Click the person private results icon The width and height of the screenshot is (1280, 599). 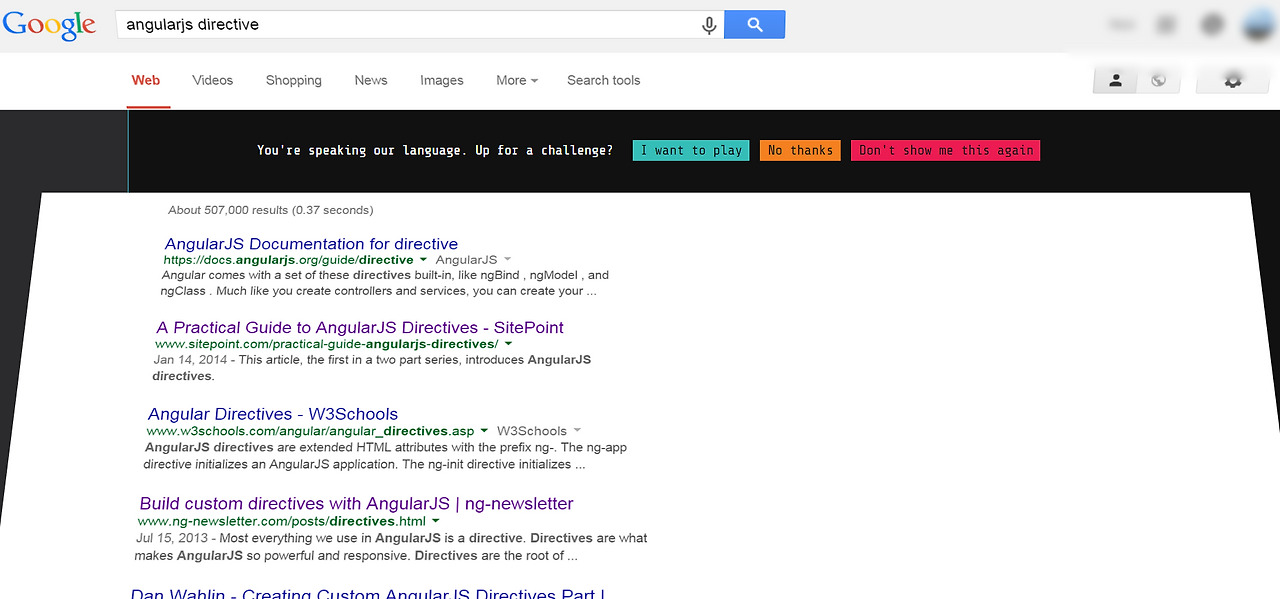point(1115,80)
